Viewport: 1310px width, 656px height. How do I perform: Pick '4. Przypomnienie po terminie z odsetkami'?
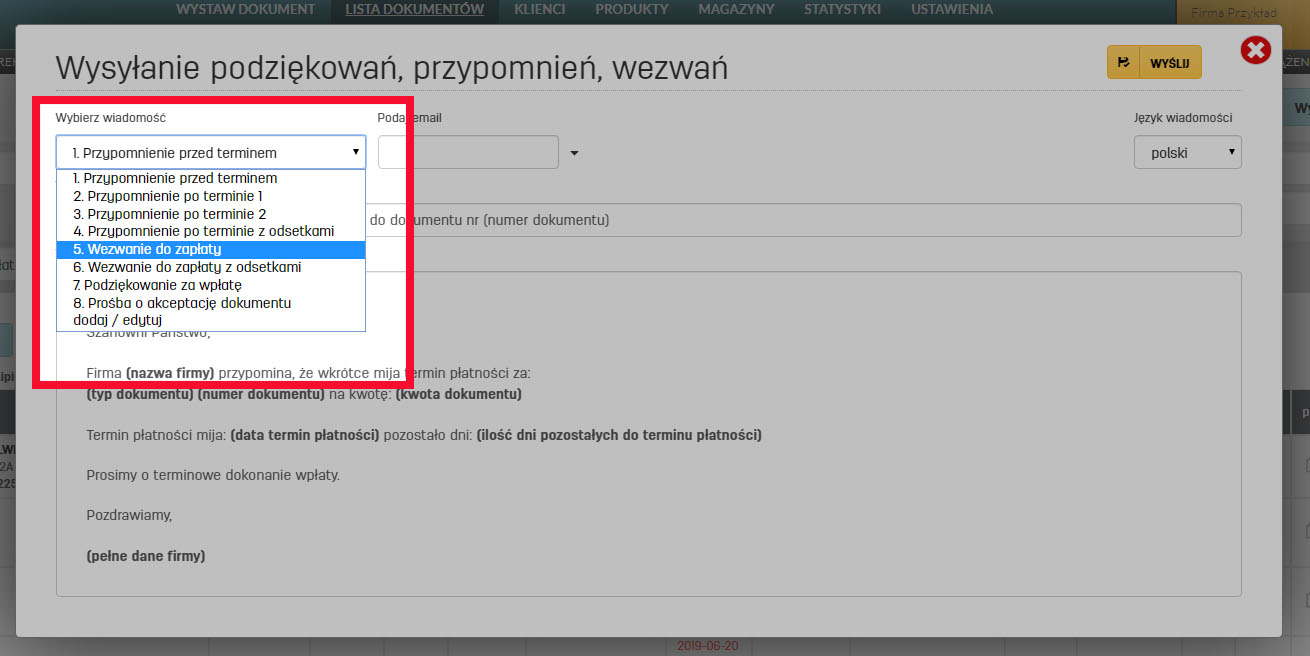203,231
